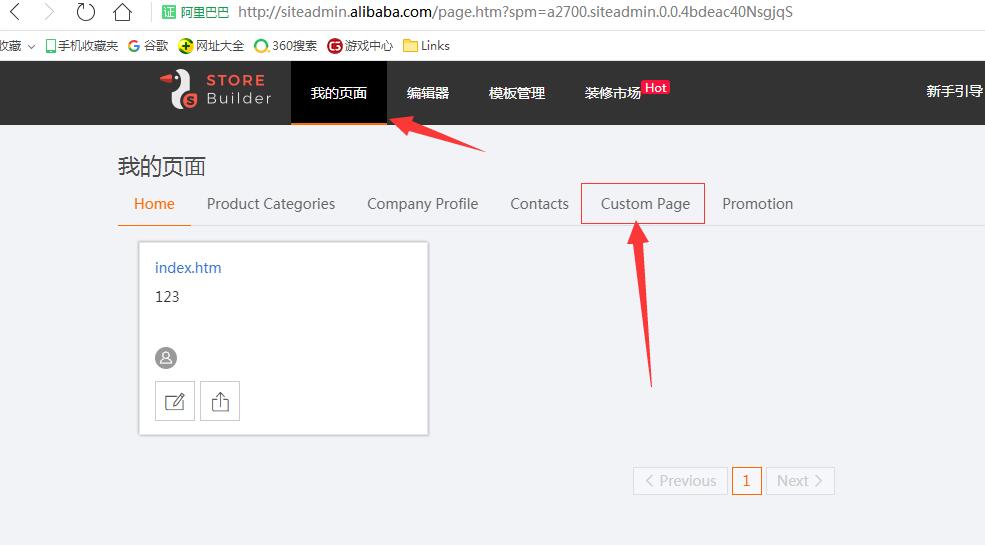Reload the page with the browser refresh icon
The height and width of the screenshot is (545, 985).
86,13
